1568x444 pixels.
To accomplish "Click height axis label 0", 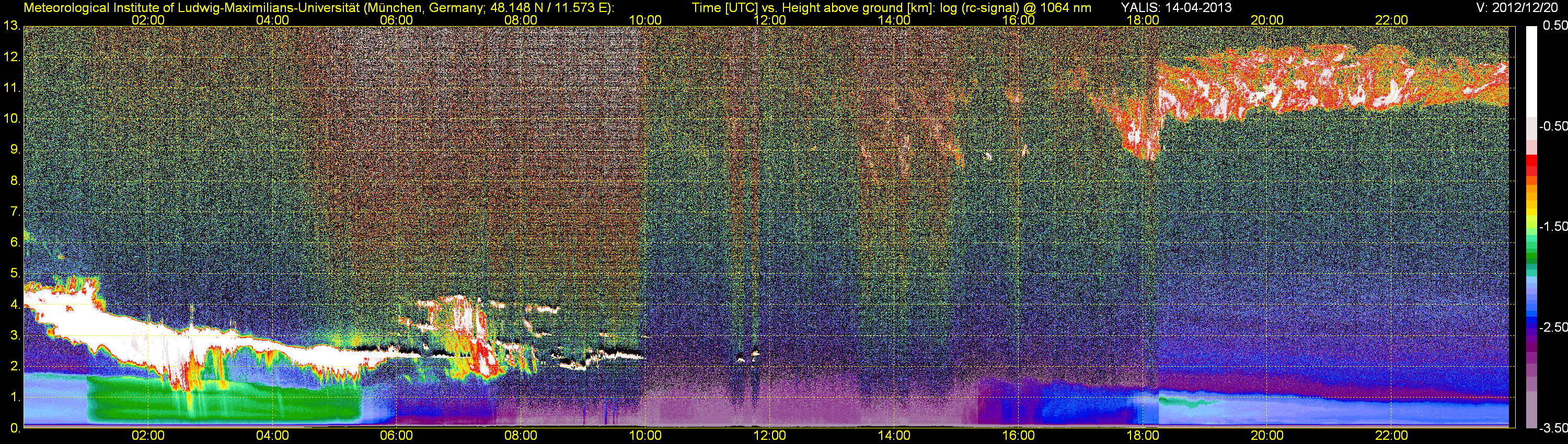I will point(15,428).
